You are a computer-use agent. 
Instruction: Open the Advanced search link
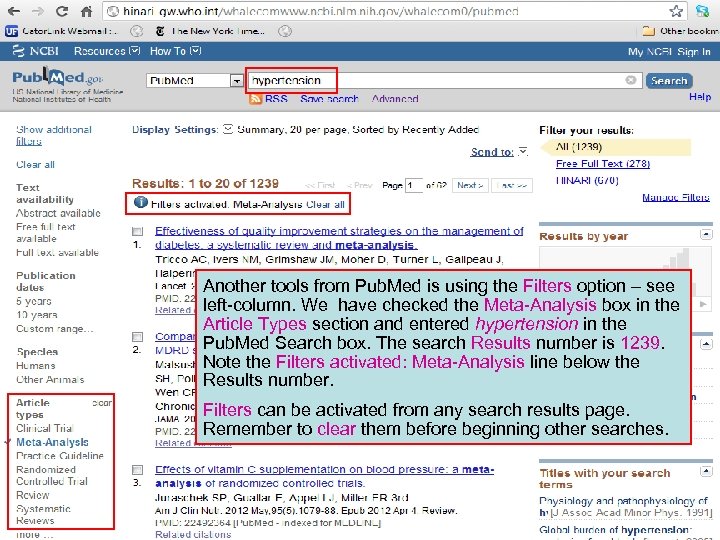pyautogui.click(x=395, y=99)
